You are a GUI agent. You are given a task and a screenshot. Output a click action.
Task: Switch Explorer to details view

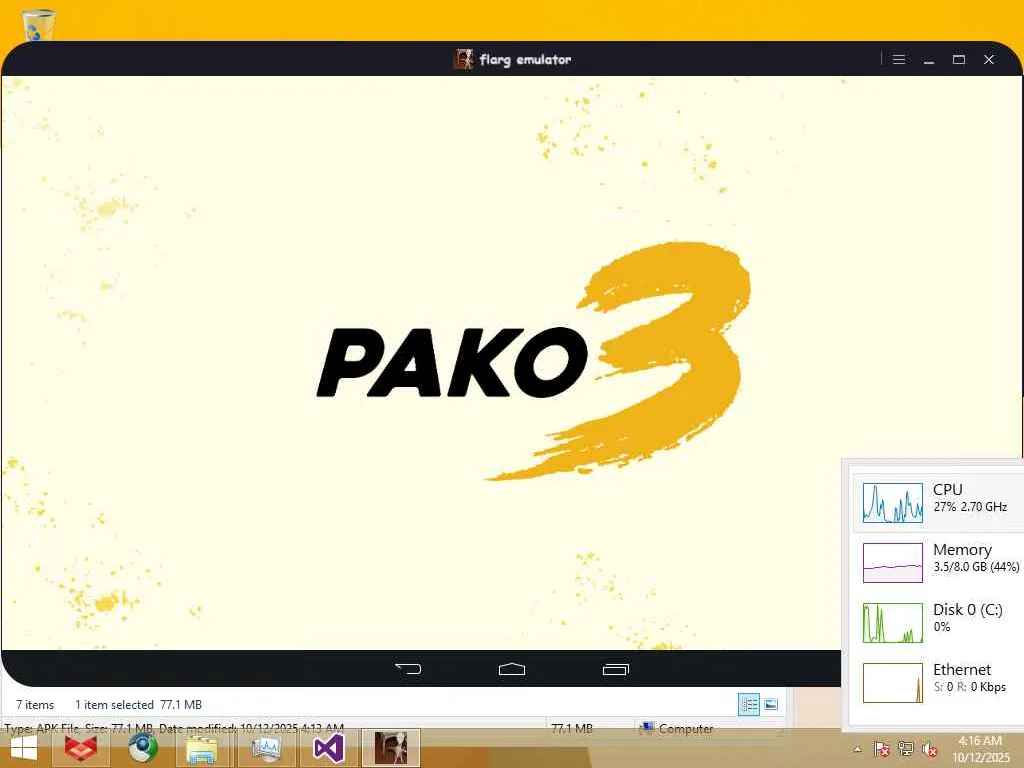point(749,705)
